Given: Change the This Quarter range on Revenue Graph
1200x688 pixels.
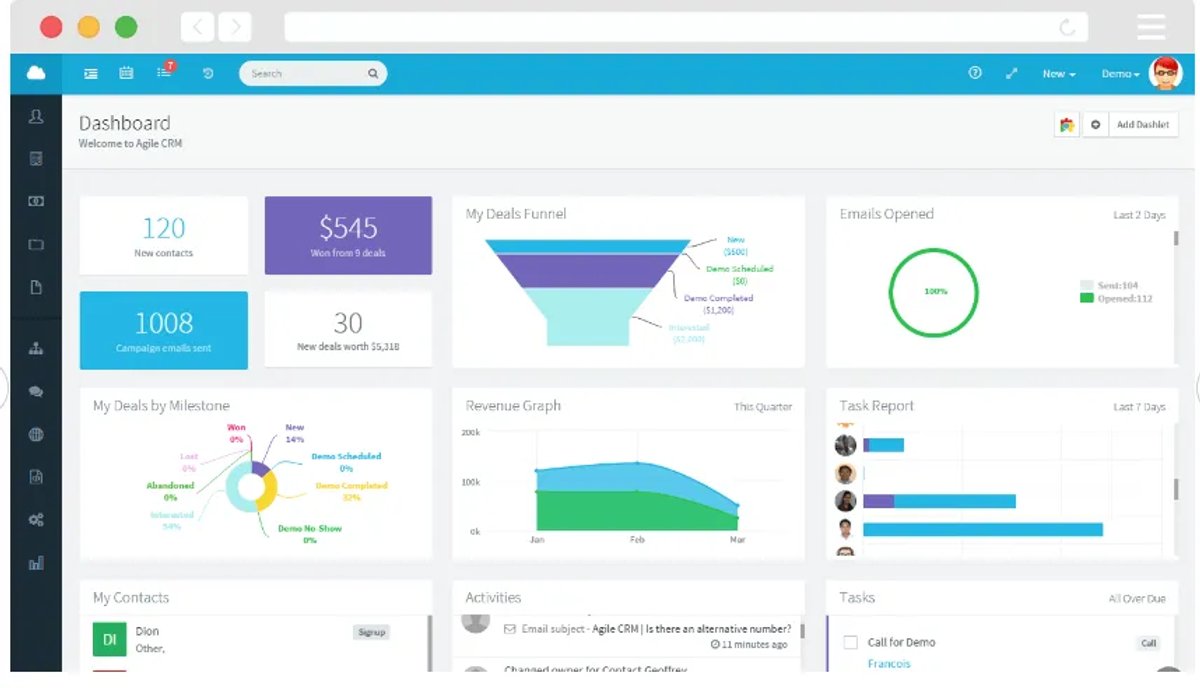Looking at the screenshot, I should pyautogui.click(x=763, y=407).
